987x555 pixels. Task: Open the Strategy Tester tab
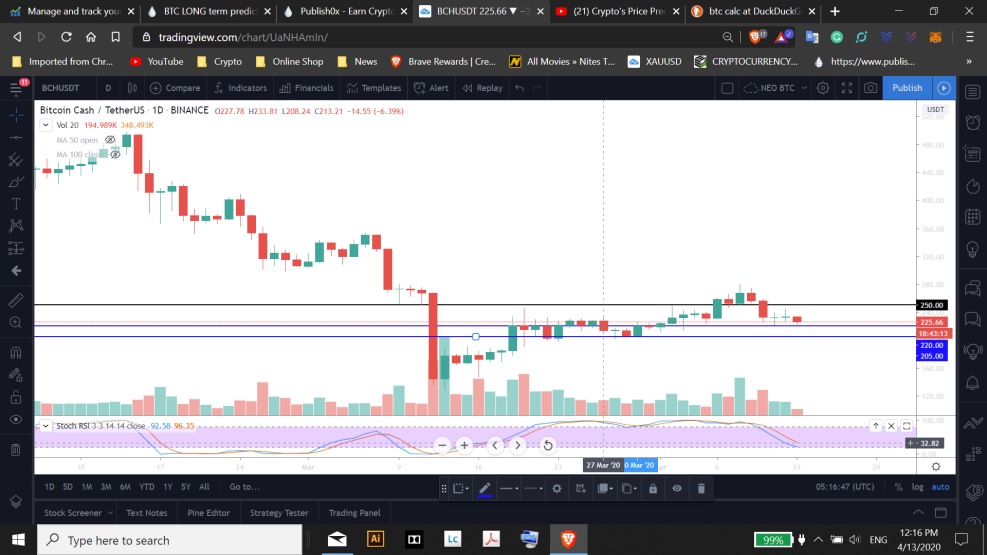point(279,513)
